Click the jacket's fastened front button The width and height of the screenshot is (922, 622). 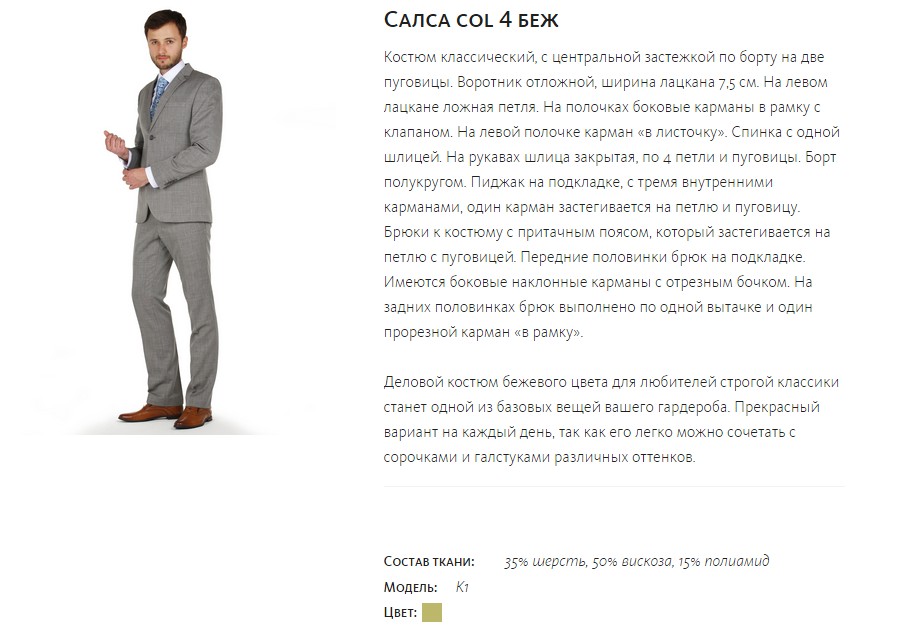[x=150, y=138]
